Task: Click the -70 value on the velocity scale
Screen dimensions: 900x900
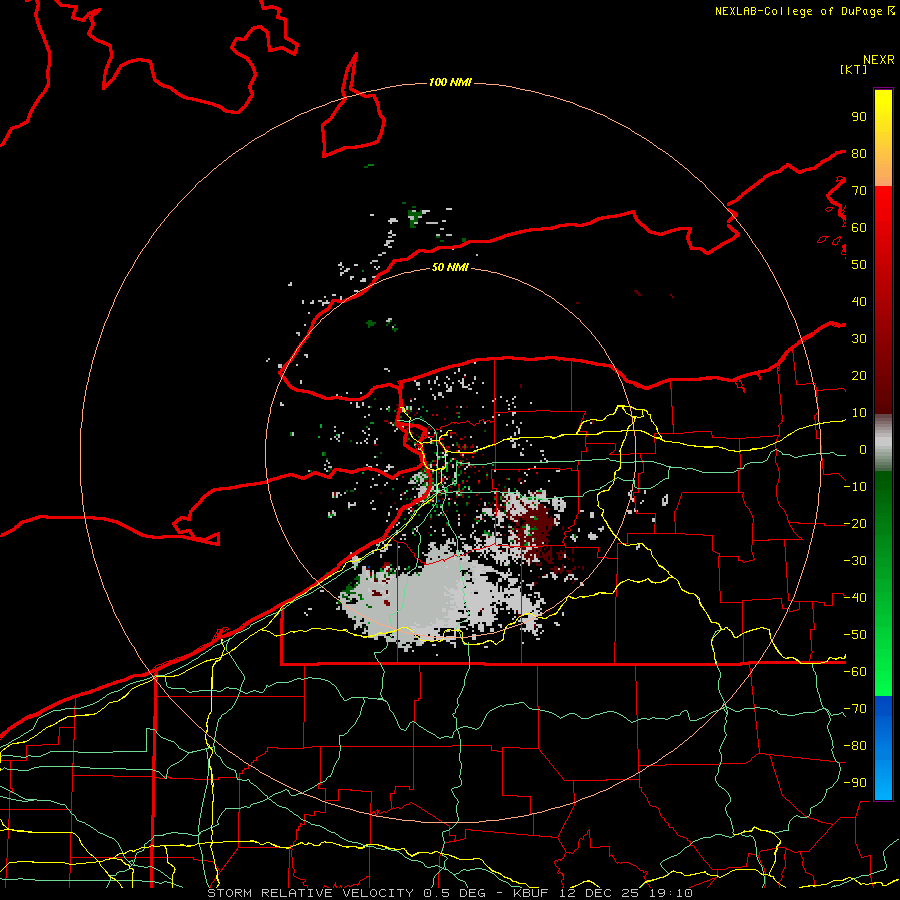Action: [x=855, y=708]
